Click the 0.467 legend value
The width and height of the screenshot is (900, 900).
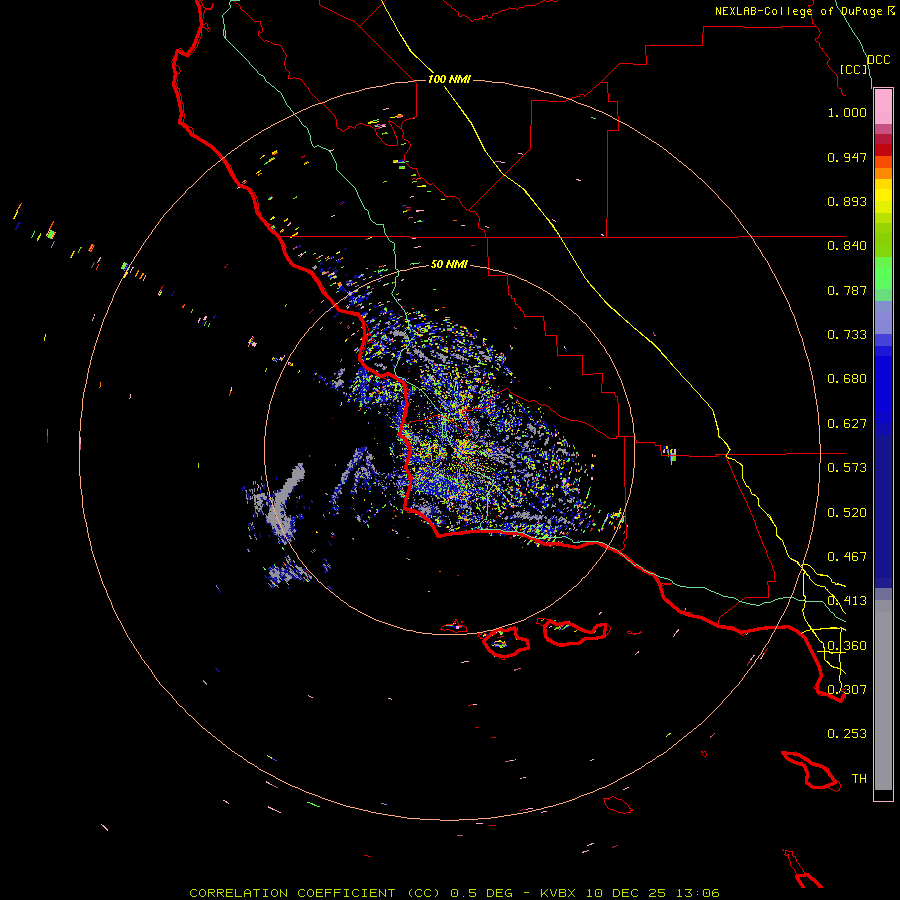[847, 557]
